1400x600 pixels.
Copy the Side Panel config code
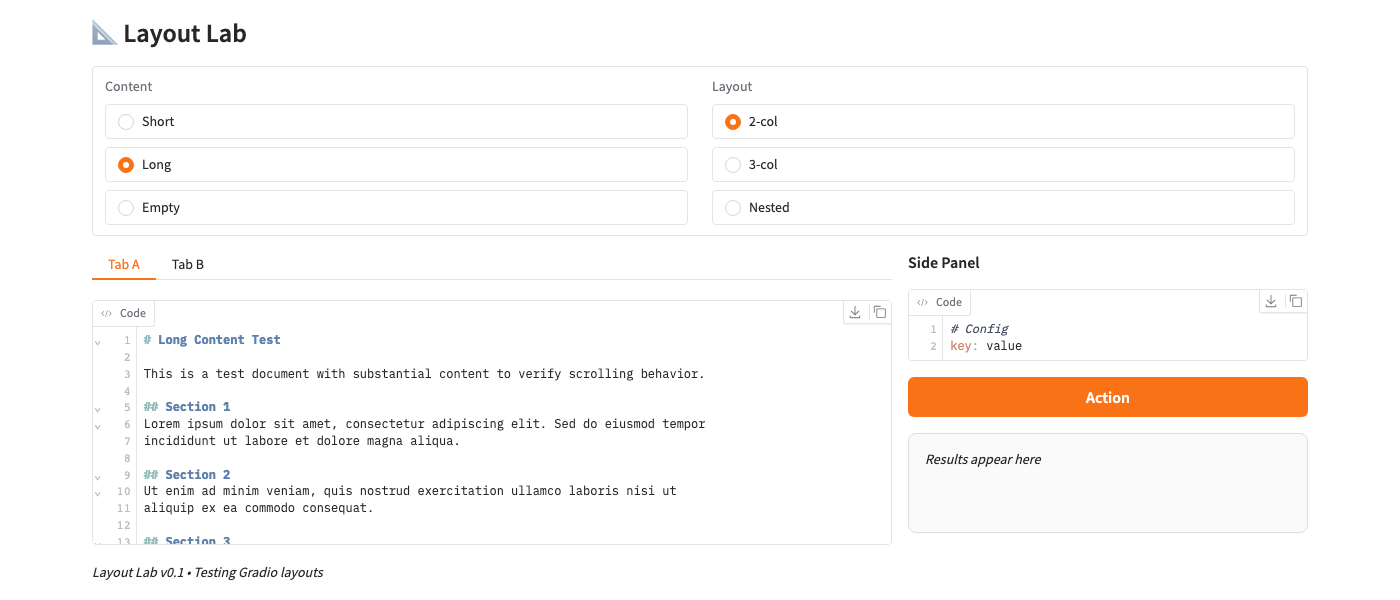tap(1296, 301)
